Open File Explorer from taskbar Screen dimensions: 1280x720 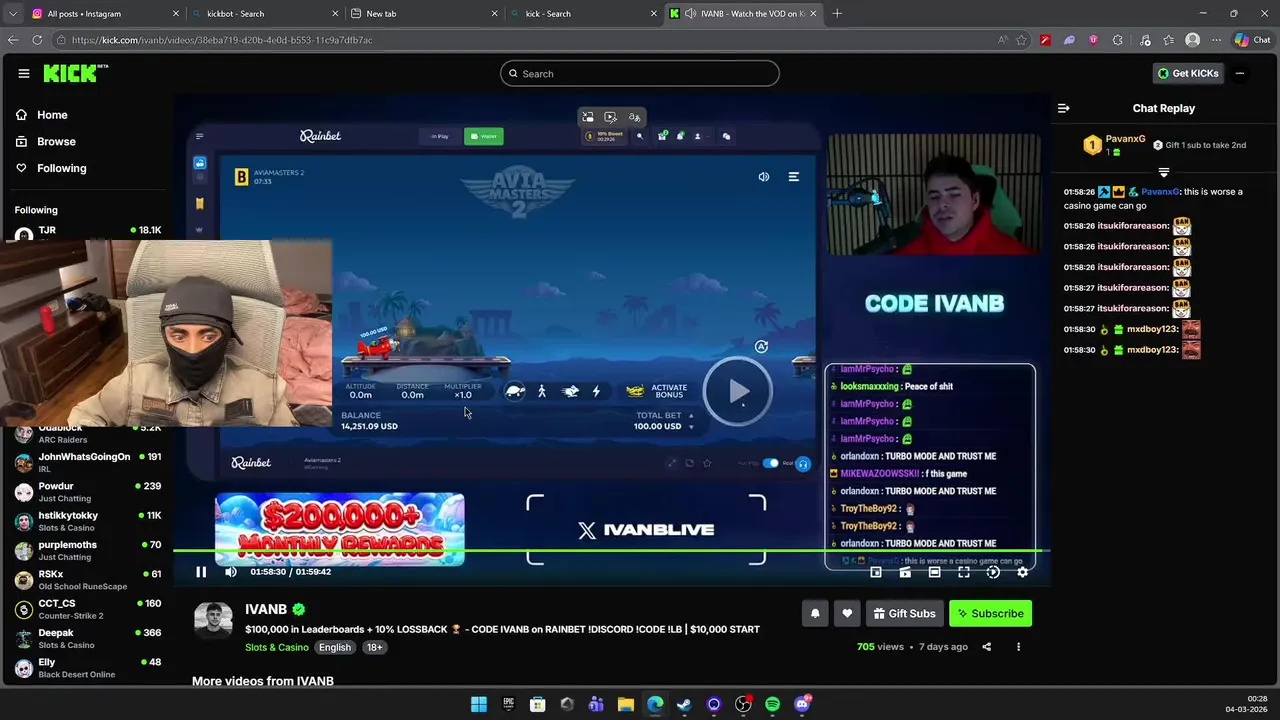[625, 705]
